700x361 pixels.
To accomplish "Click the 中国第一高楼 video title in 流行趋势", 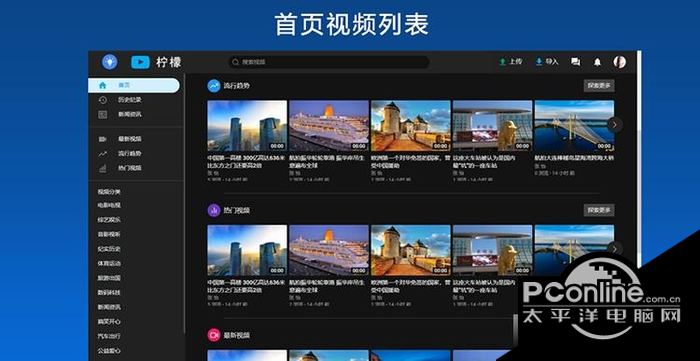I will point(246,162).
